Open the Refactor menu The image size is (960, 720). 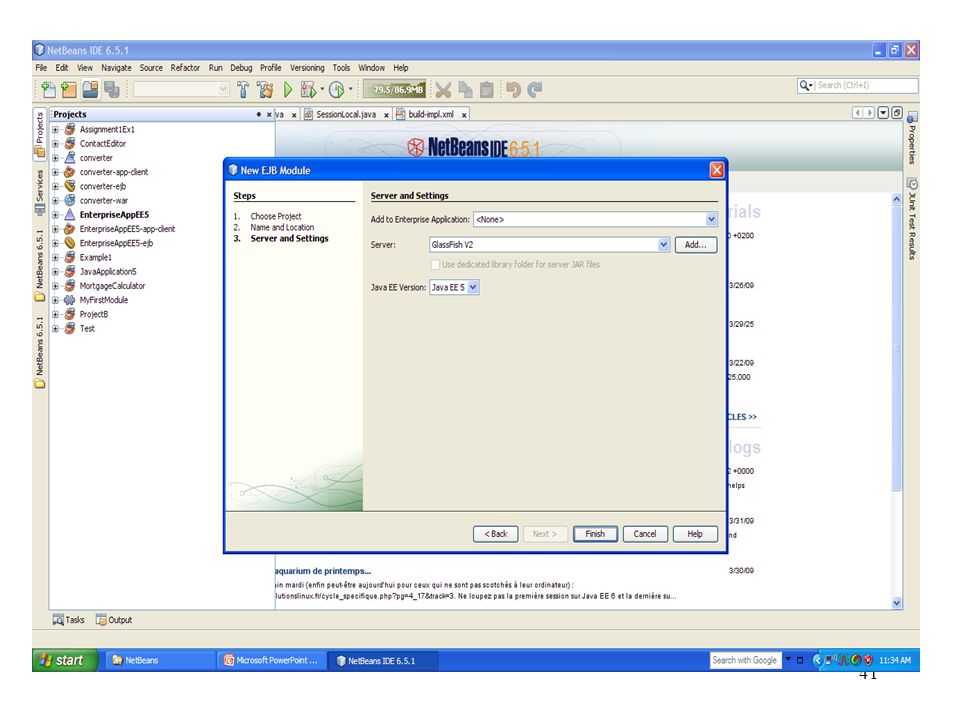[x=185, y=68]
